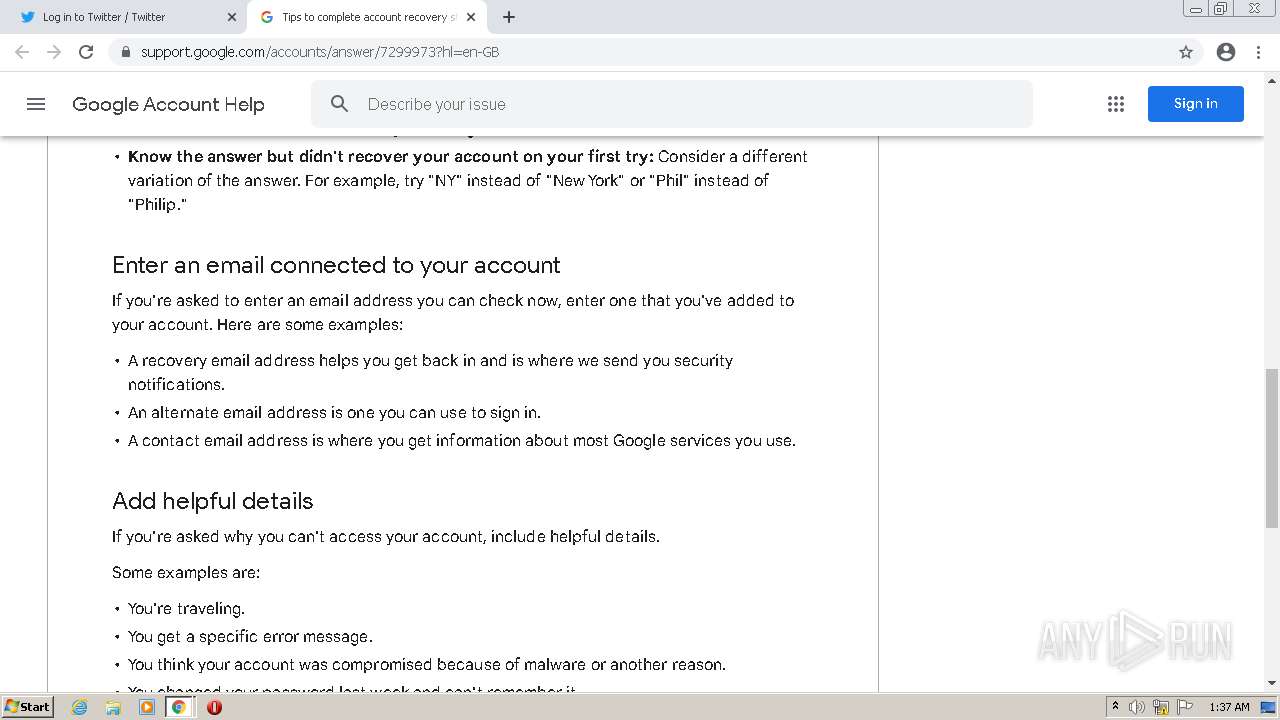Click the address bar URL
Screen dimensions: 1280x720
pos(320,52)
